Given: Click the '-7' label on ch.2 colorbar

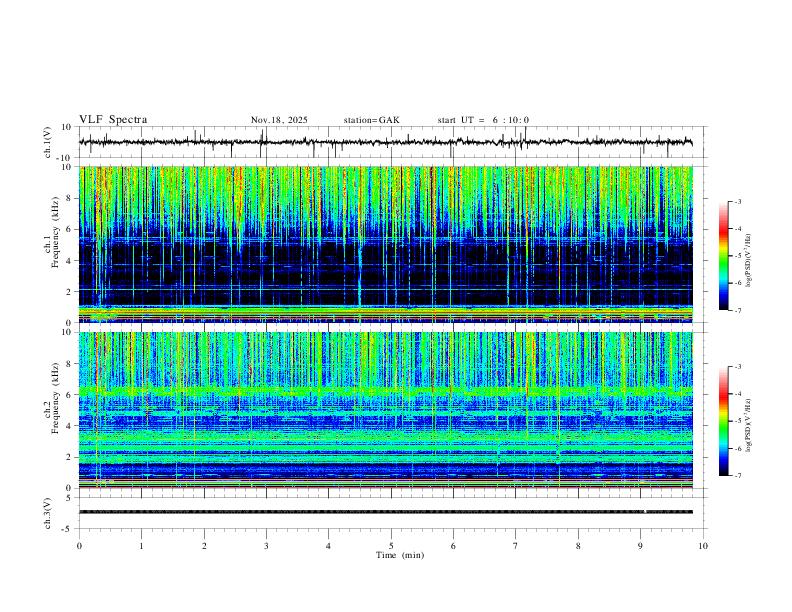Looking at the screenshot, I should (x=737, y=475).
